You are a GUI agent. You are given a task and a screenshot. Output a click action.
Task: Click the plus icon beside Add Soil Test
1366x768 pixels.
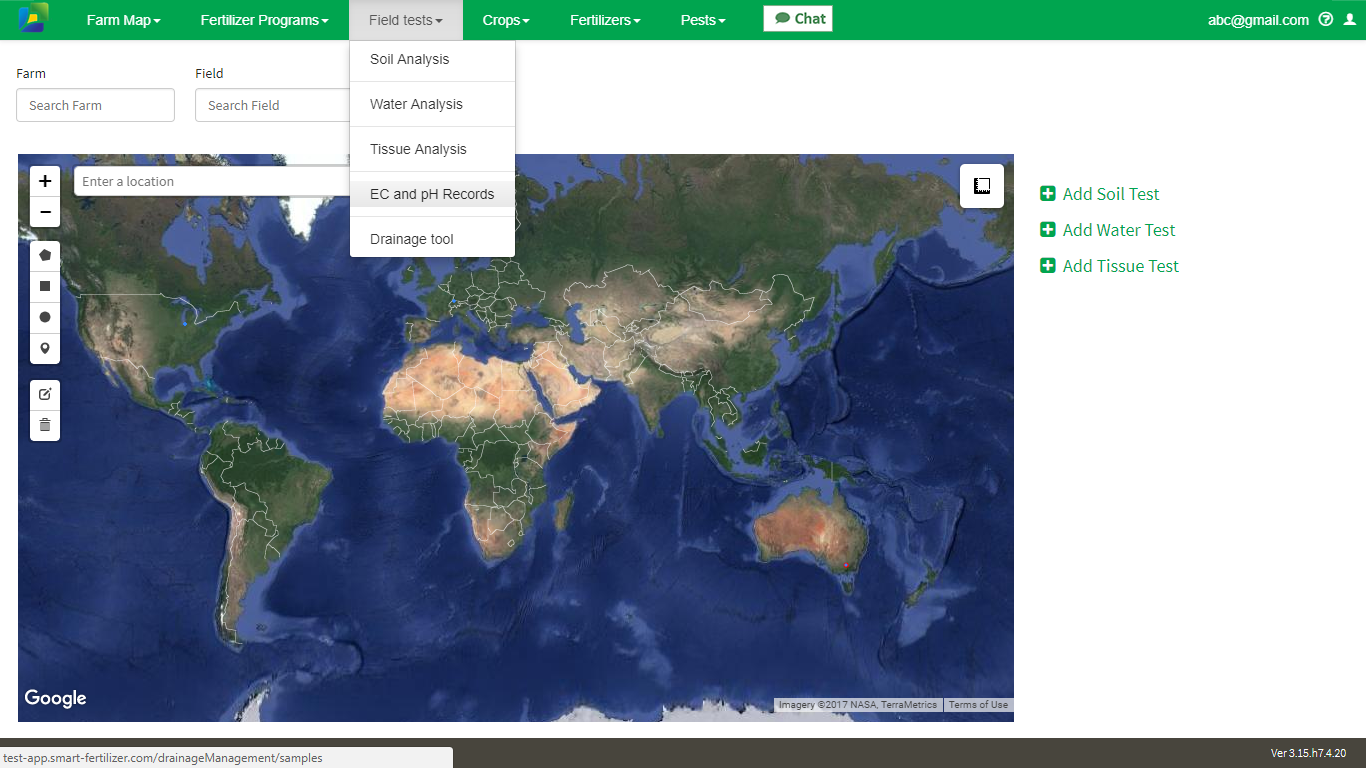pos(1048,194)
